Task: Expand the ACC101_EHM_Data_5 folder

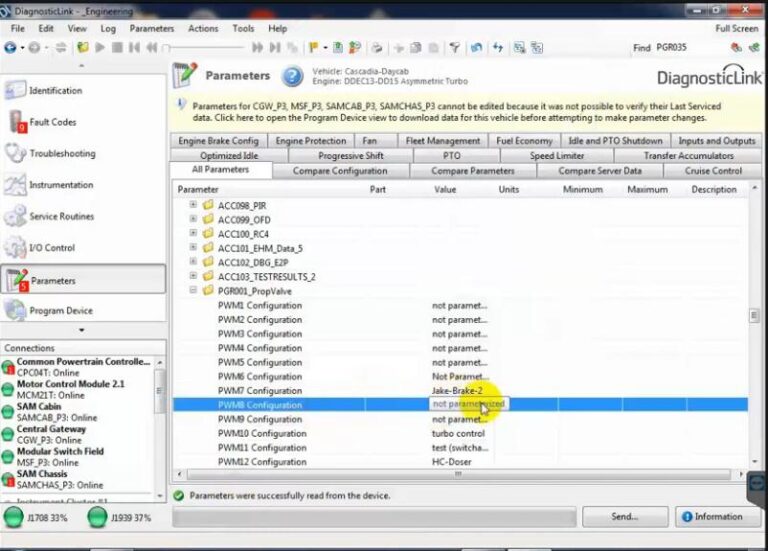Action: coord(193,247)
